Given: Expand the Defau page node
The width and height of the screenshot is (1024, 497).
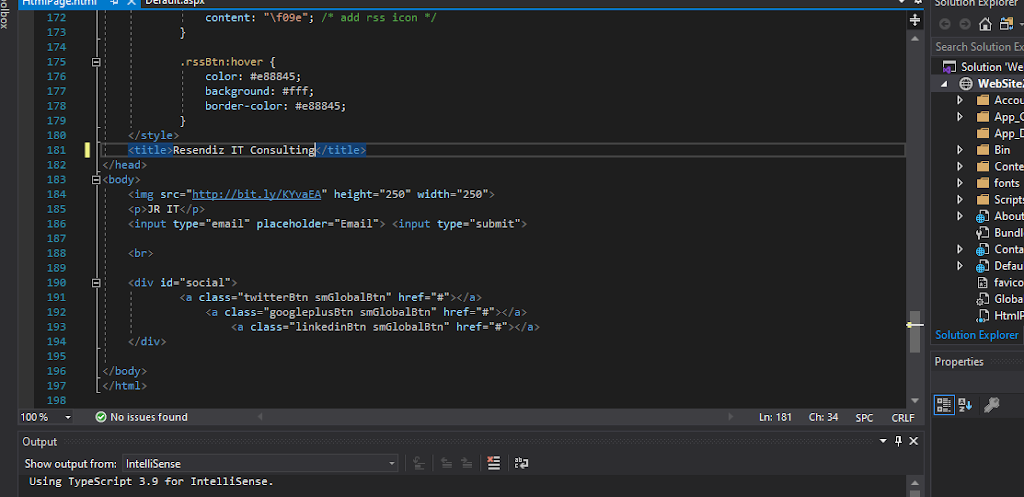Looking at the screenshot, I should 960,266.
